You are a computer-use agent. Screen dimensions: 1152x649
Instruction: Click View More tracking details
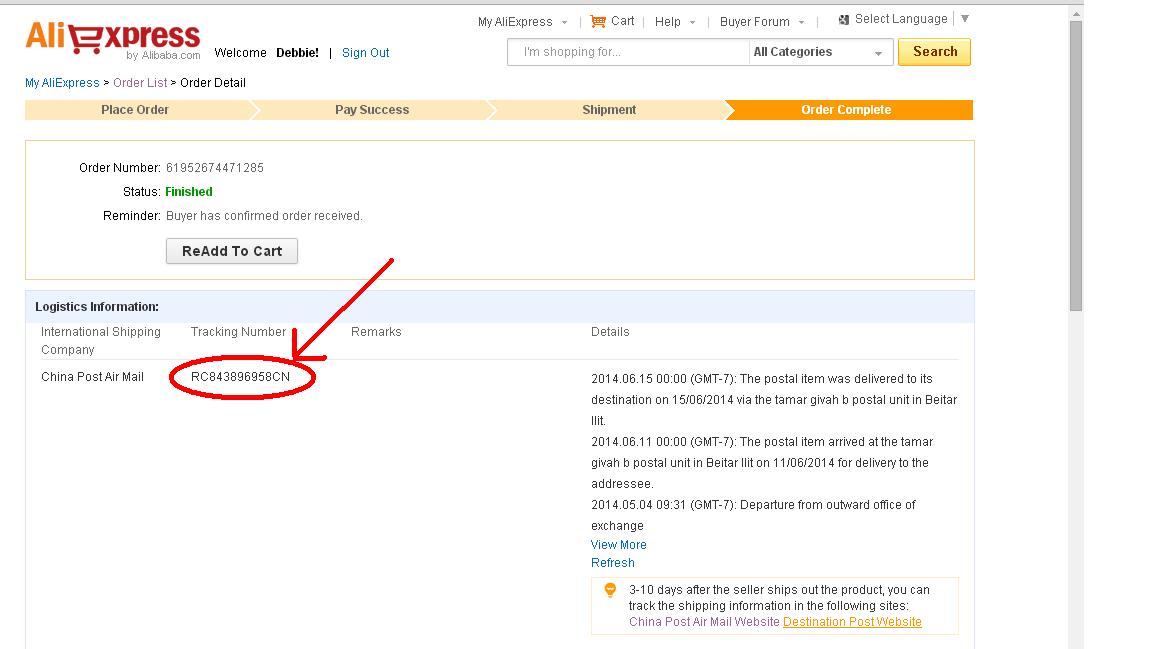619,545
